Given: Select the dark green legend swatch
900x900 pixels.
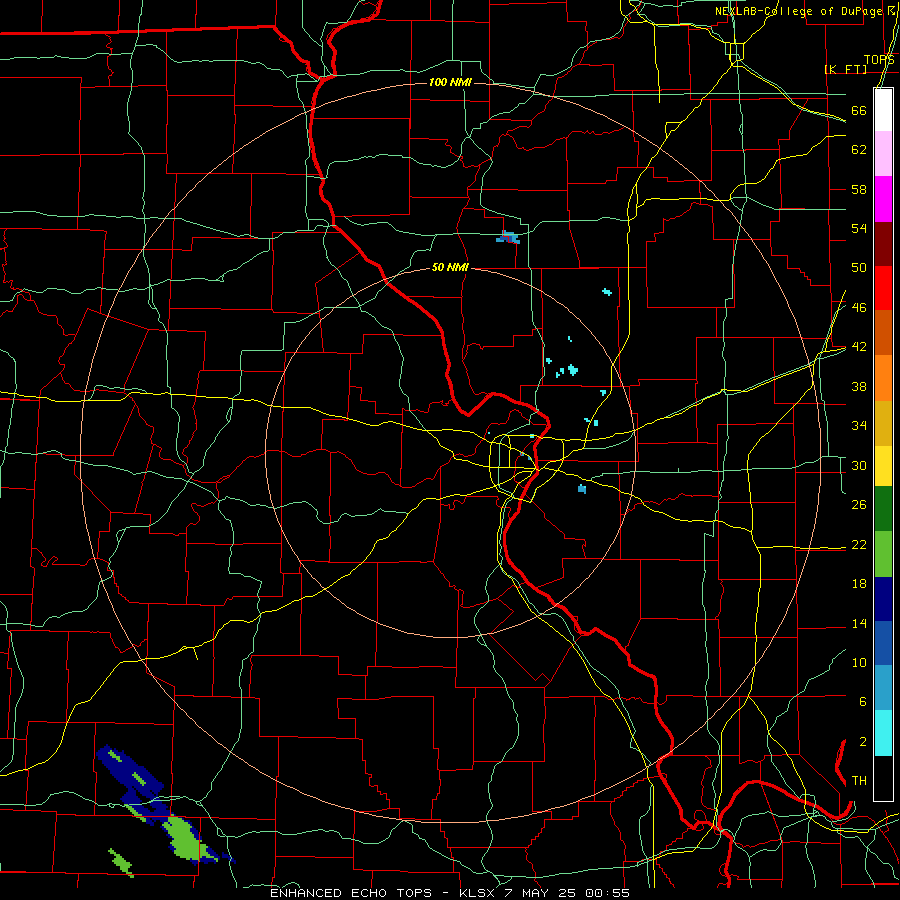Looking at the screenshot, I should pyautogui.click(x=883, y=509).
